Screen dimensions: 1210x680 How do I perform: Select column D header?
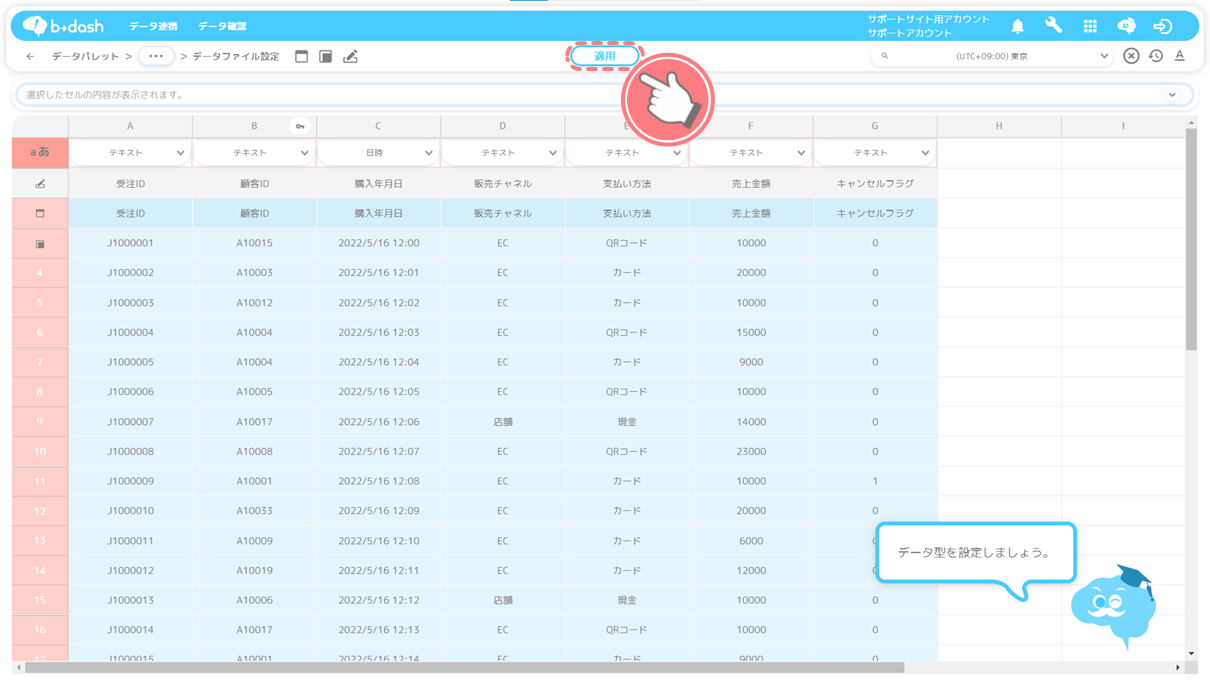502,126
